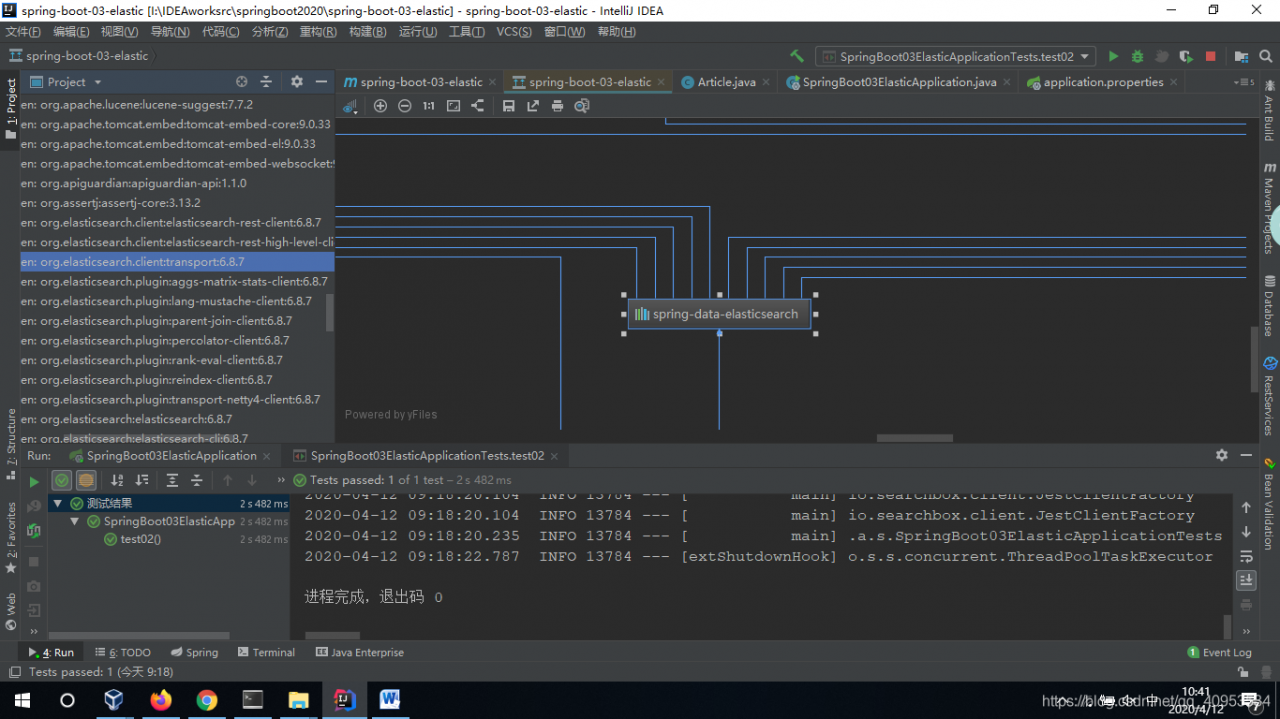Image resolution: width=1280 pixels, height=719 pixels.
Task: Open Search Everywhere magnifier icon
Action: pyautogui.click(x=1267, y=57)
